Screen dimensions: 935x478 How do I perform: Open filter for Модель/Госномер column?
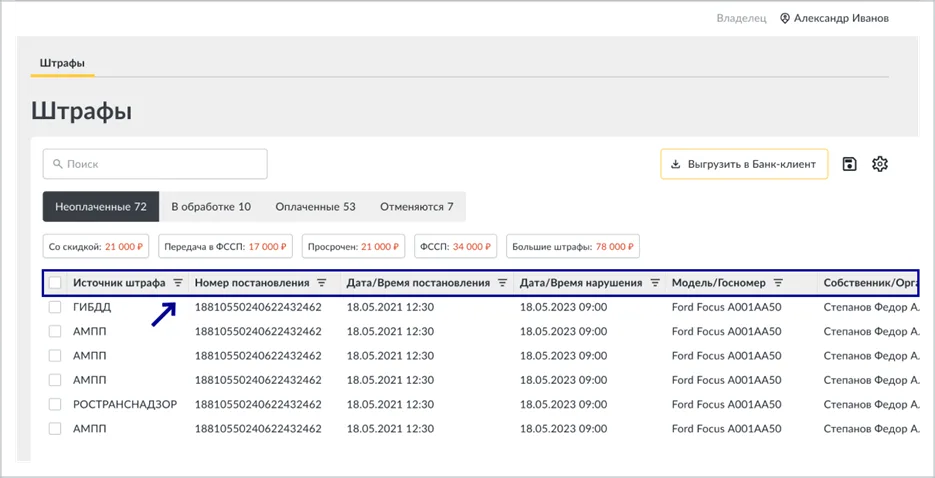778,283
